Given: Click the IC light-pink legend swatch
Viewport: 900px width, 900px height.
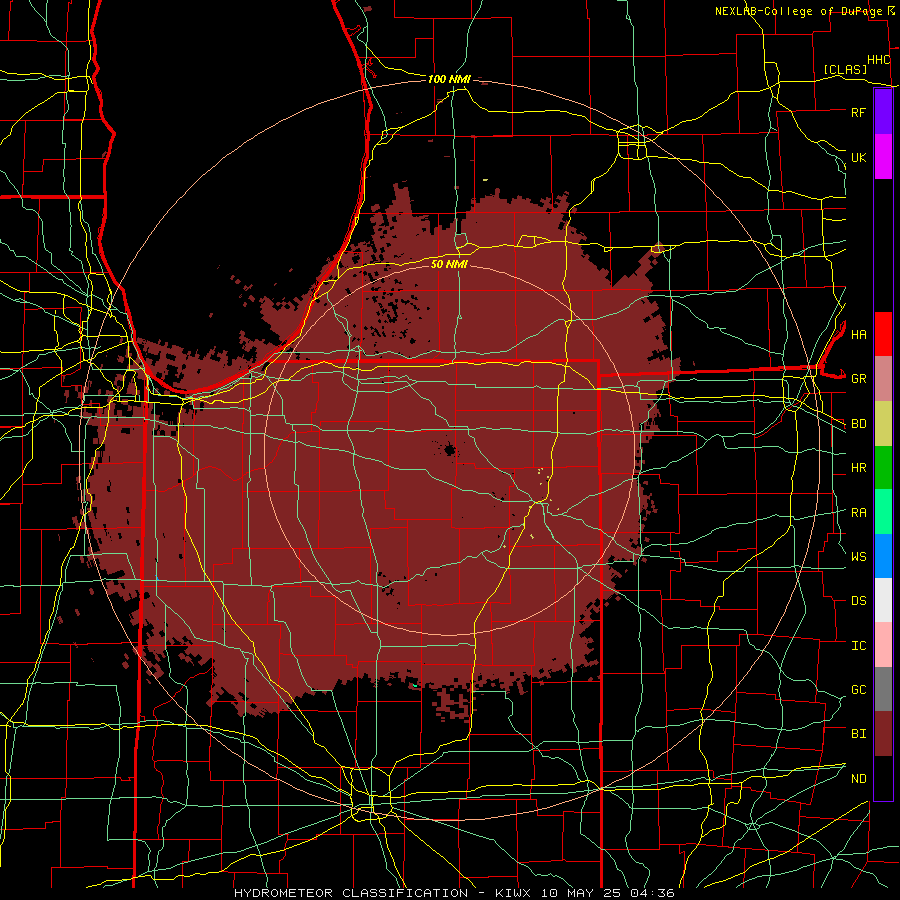Looking at the screenshot, I should (x=883, y=645).
